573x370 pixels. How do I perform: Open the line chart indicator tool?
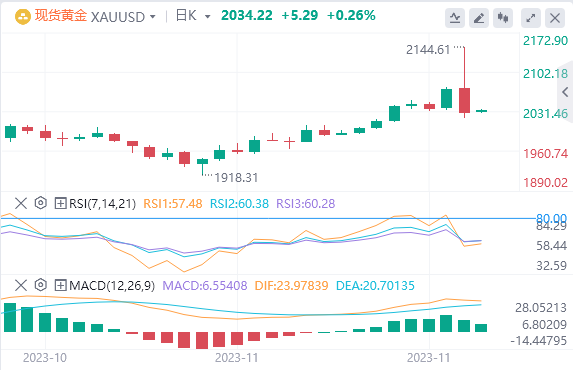click(x=455, y=18)
